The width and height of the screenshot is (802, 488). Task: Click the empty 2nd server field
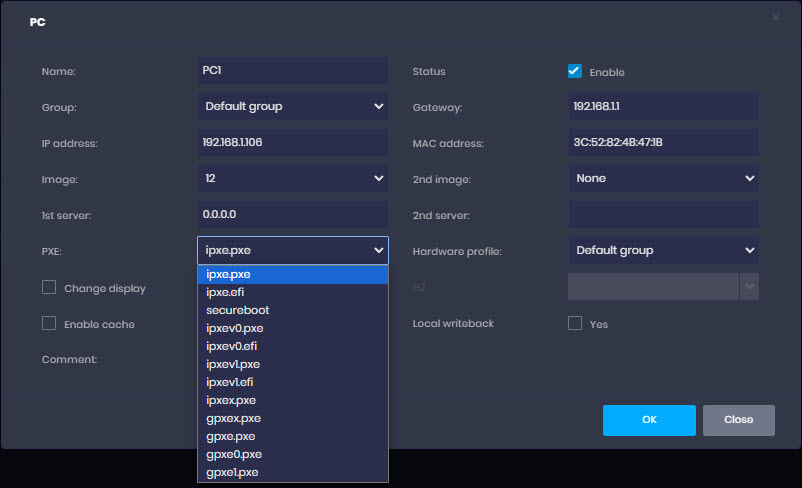663,215
